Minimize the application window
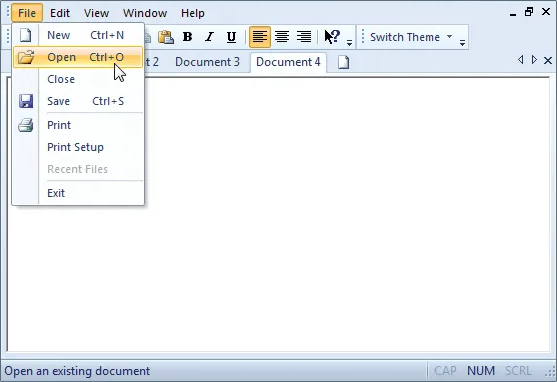Image resolution: width=557 pixels, height=382 pixels. pyautogui.click(x=513, y=14)
